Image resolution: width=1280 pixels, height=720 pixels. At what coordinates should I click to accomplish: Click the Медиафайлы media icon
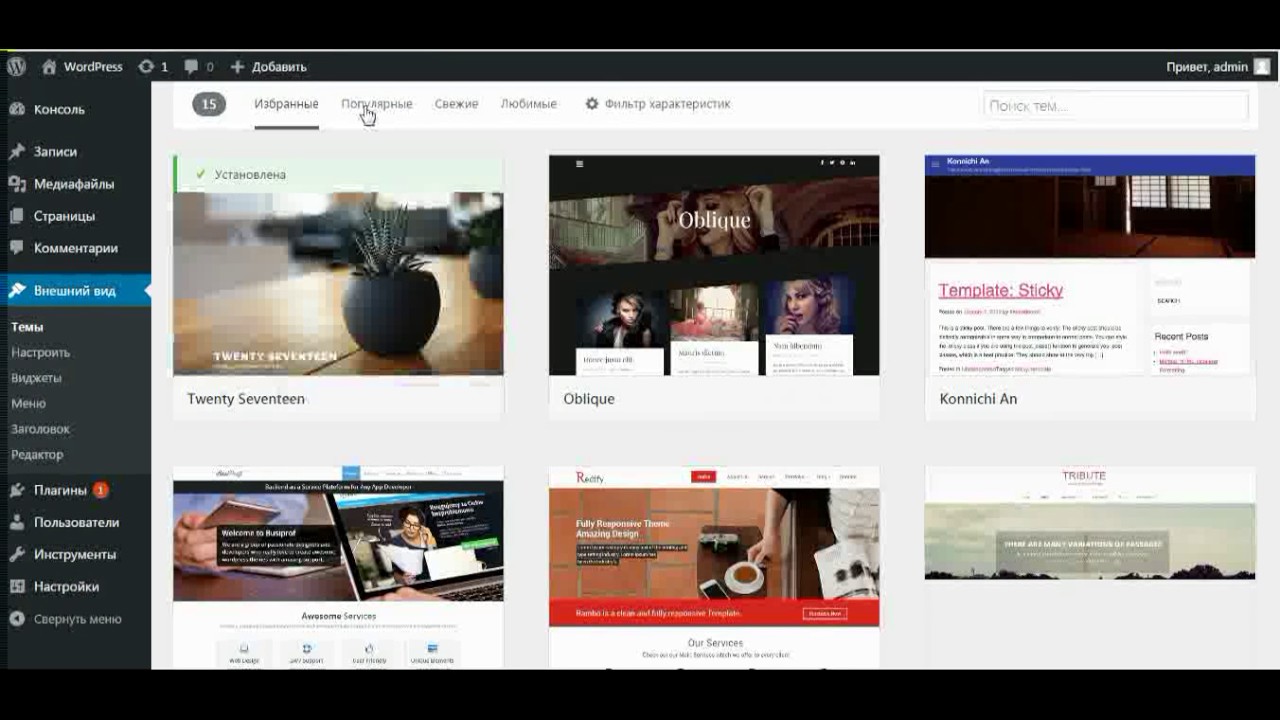17,184
